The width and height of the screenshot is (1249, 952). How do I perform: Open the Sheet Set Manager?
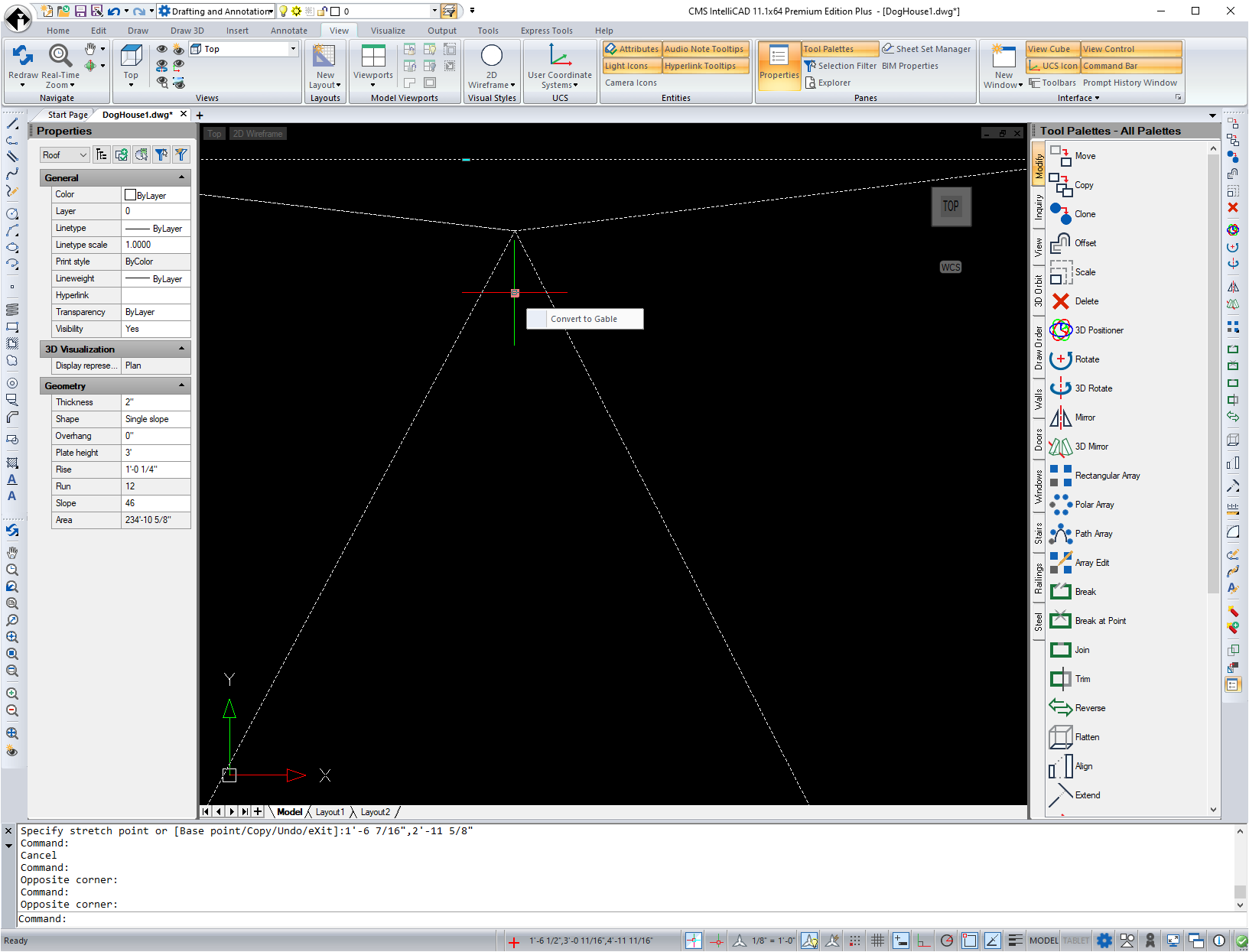(x=926, y=49)
